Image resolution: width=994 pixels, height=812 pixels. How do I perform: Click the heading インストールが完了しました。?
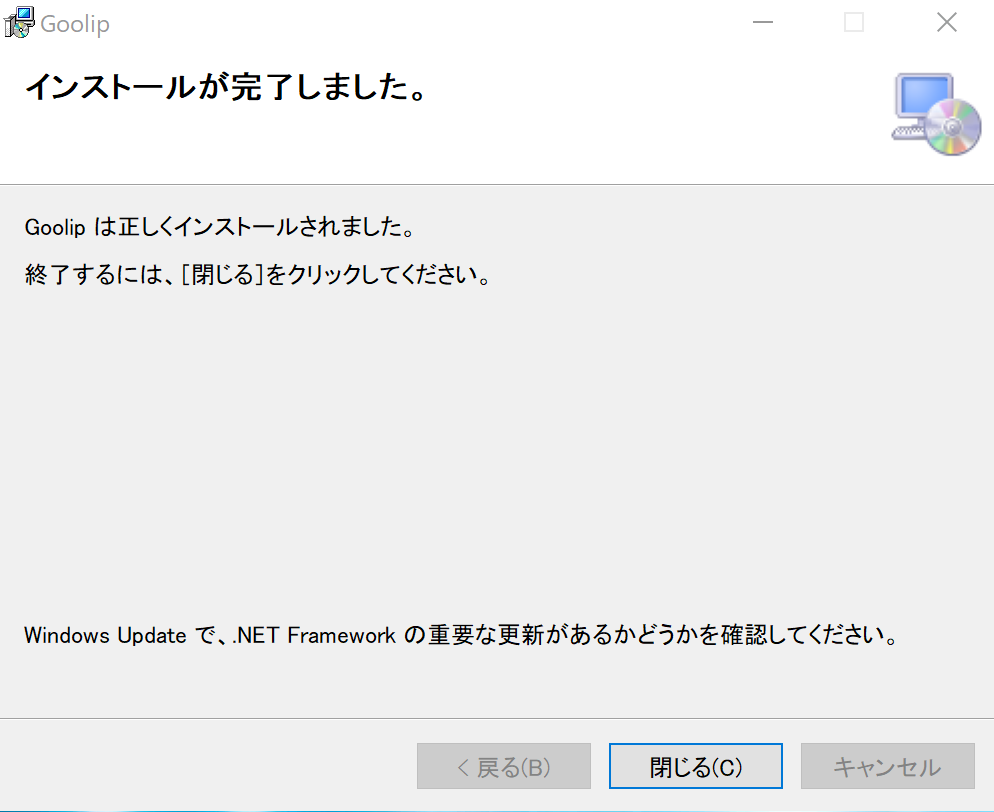226,87
